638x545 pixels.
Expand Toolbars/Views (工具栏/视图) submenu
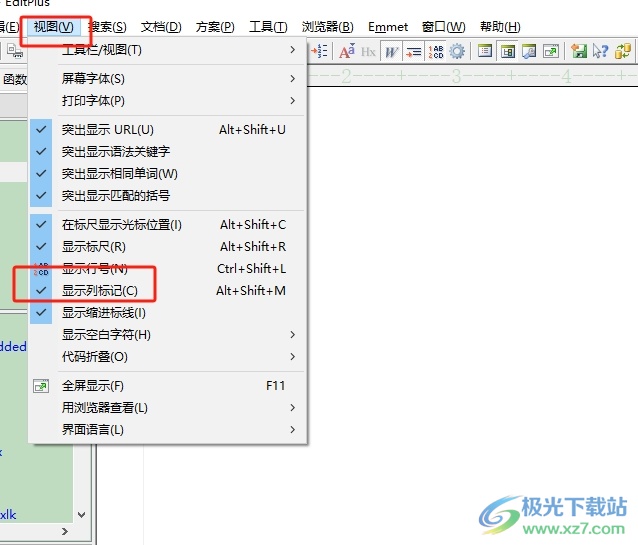coord(168,50)
